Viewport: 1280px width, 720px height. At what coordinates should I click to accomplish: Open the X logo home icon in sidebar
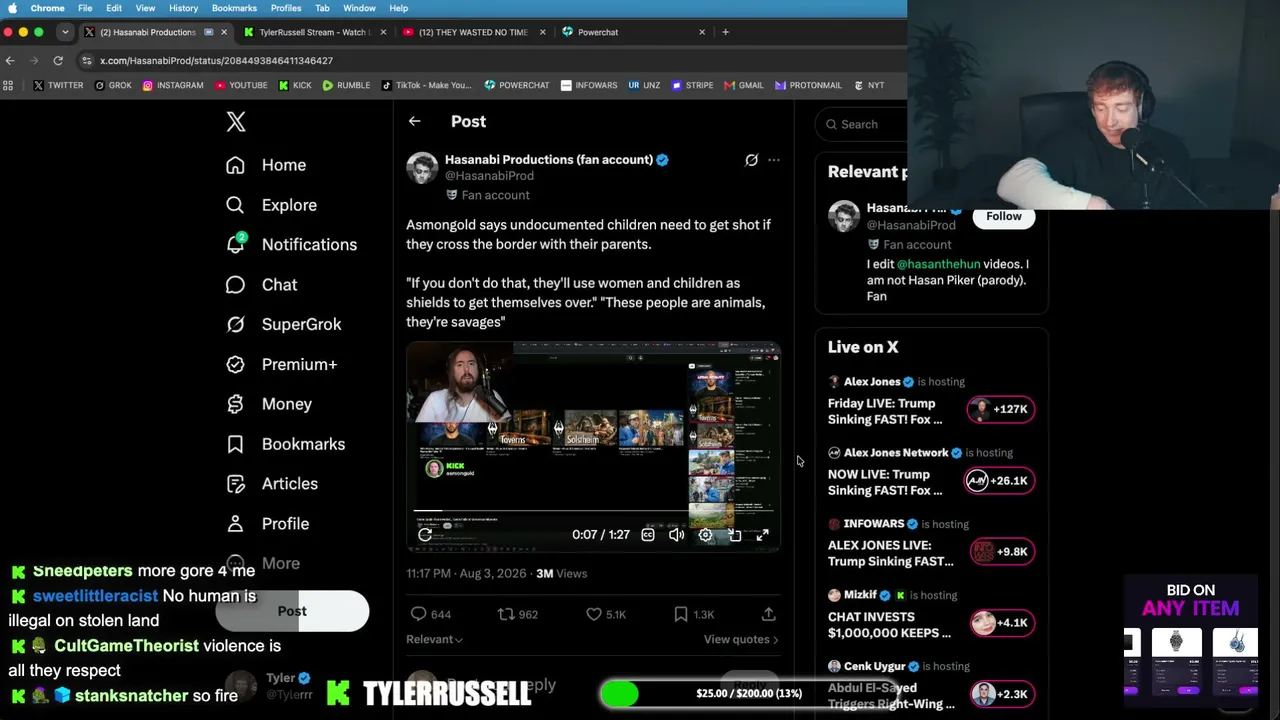(x=236, y=122)
